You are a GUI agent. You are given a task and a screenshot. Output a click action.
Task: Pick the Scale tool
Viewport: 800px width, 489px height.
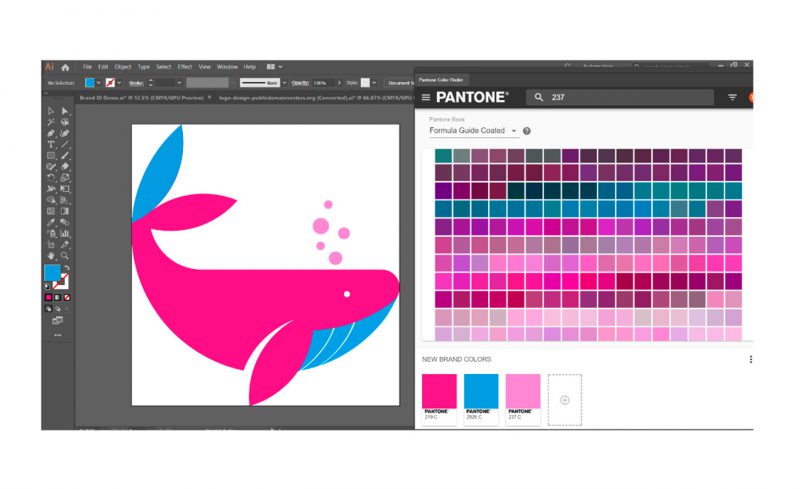point(65,178)
